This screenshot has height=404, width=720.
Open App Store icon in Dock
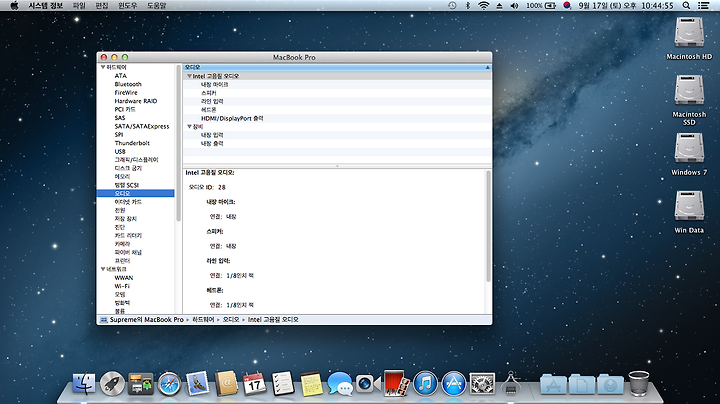[454, 384]
